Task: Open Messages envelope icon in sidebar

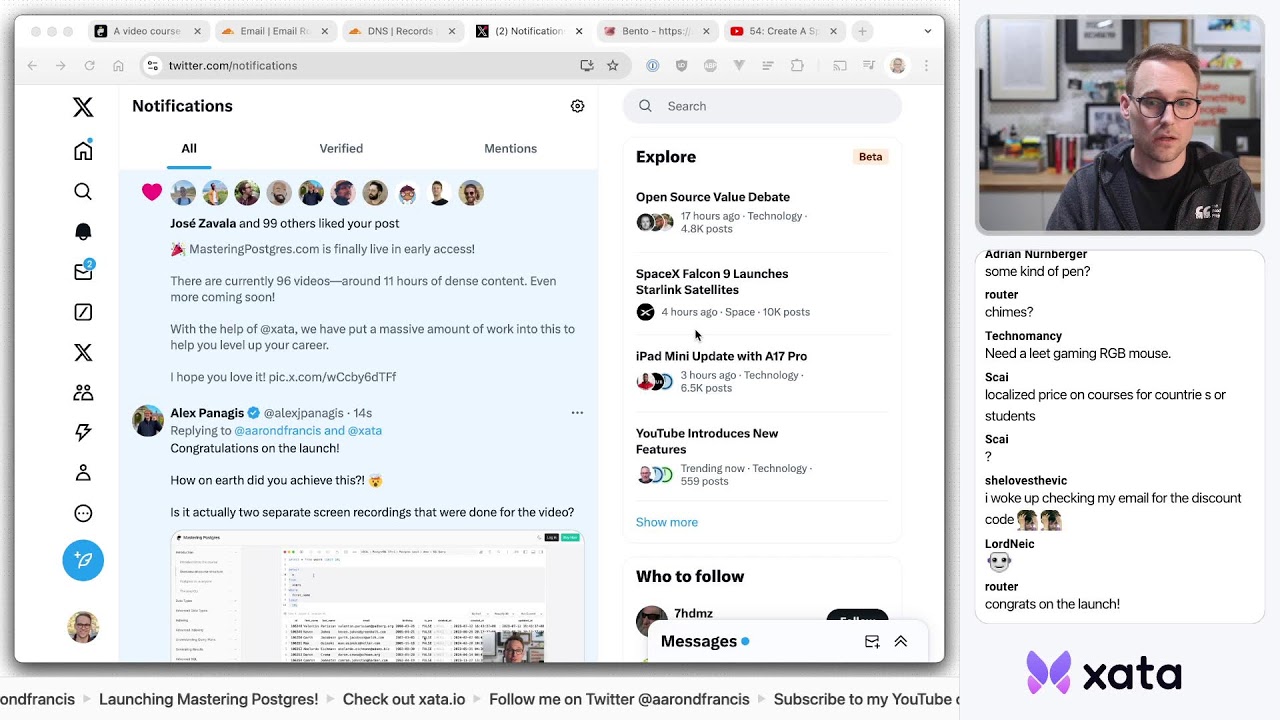Action: click(83, 272)
